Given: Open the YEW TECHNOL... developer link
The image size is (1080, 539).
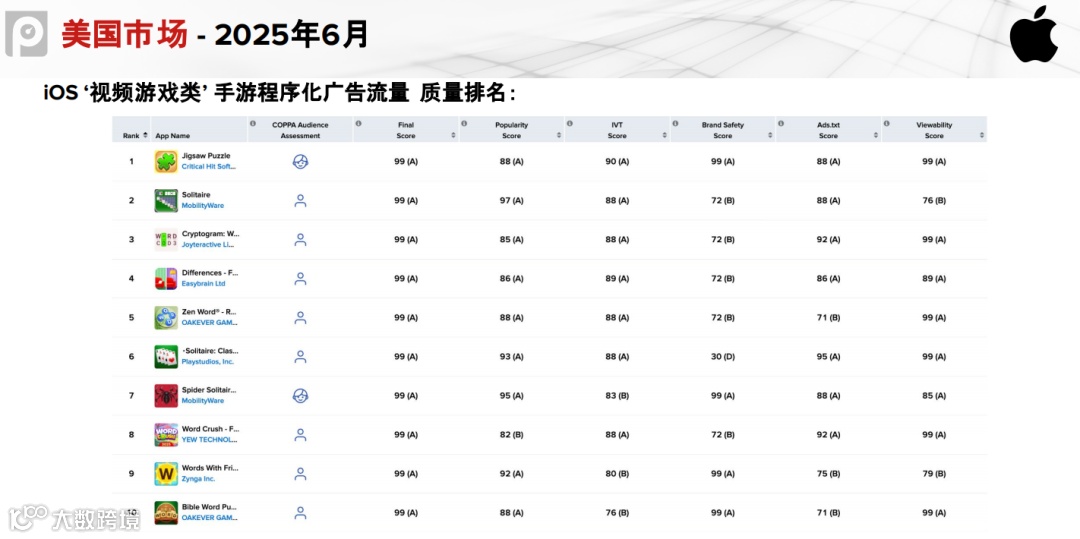Looking at the screenshot, I should [x=209, y=440].
